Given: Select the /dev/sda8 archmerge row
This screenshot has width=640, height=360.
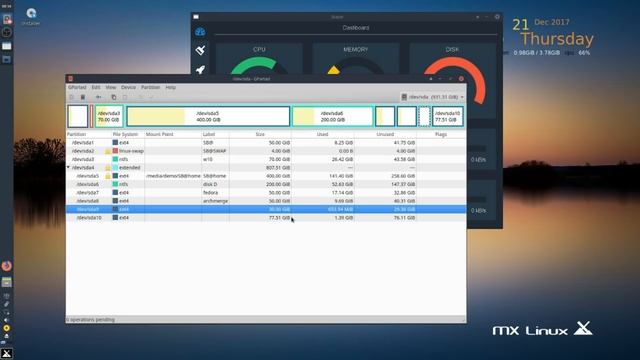Looking at the screenshot, I should (x=266, y=201).
